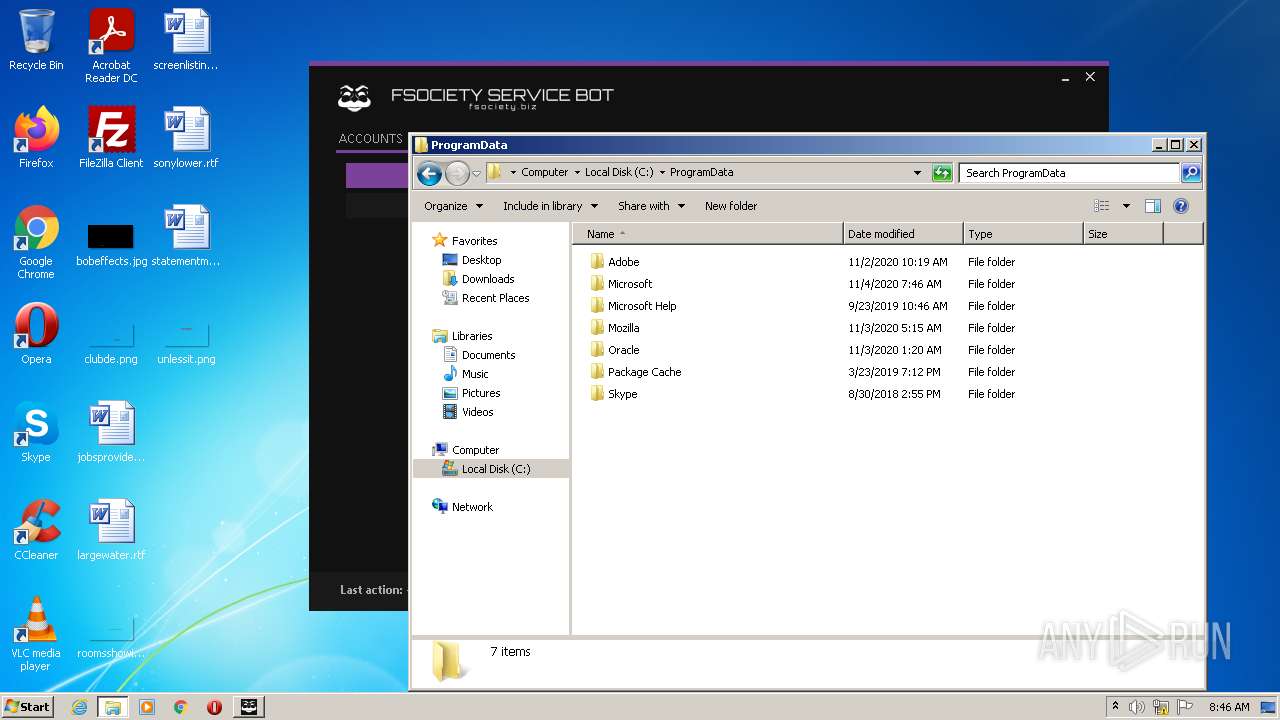The height and width of the screenshot is (720, 1280).
Task: Launch Google Chrome desktop shortcut
Action: tap(36, 242)
